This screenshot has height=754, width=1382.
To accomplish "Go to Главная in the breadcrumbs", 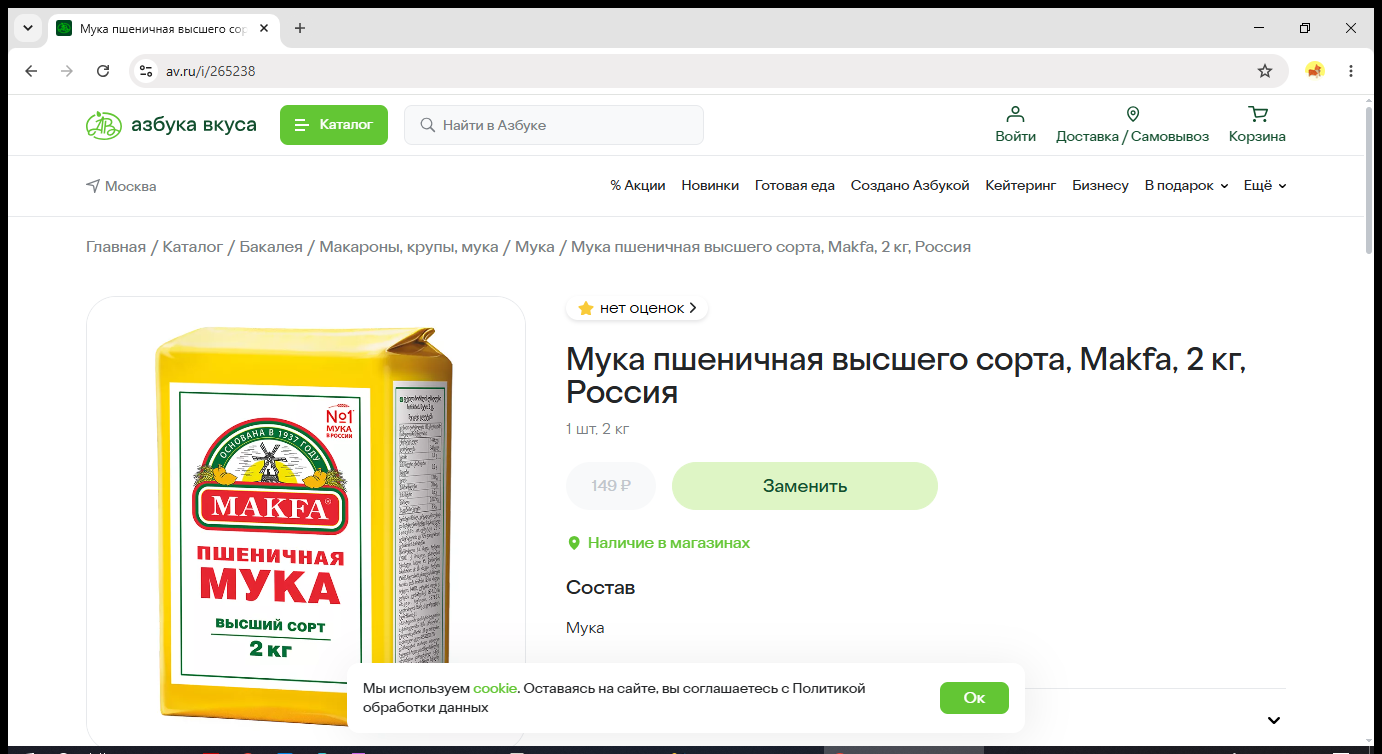I will pyautogui.click(x=116, y=247).
